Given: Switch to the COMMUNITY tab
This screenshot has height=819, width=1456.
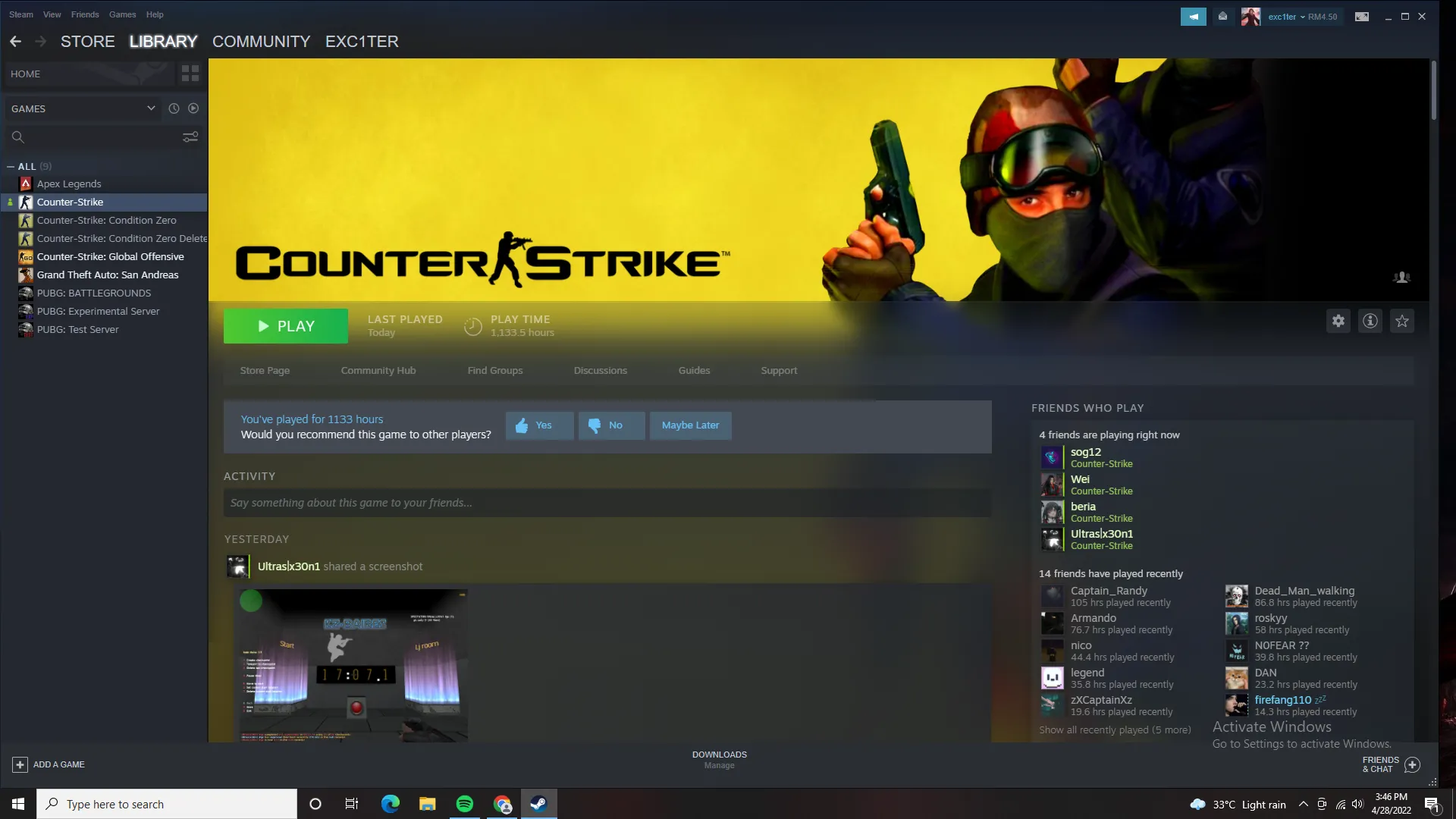Looking at the screenshot, I should [x=262, y=42].
